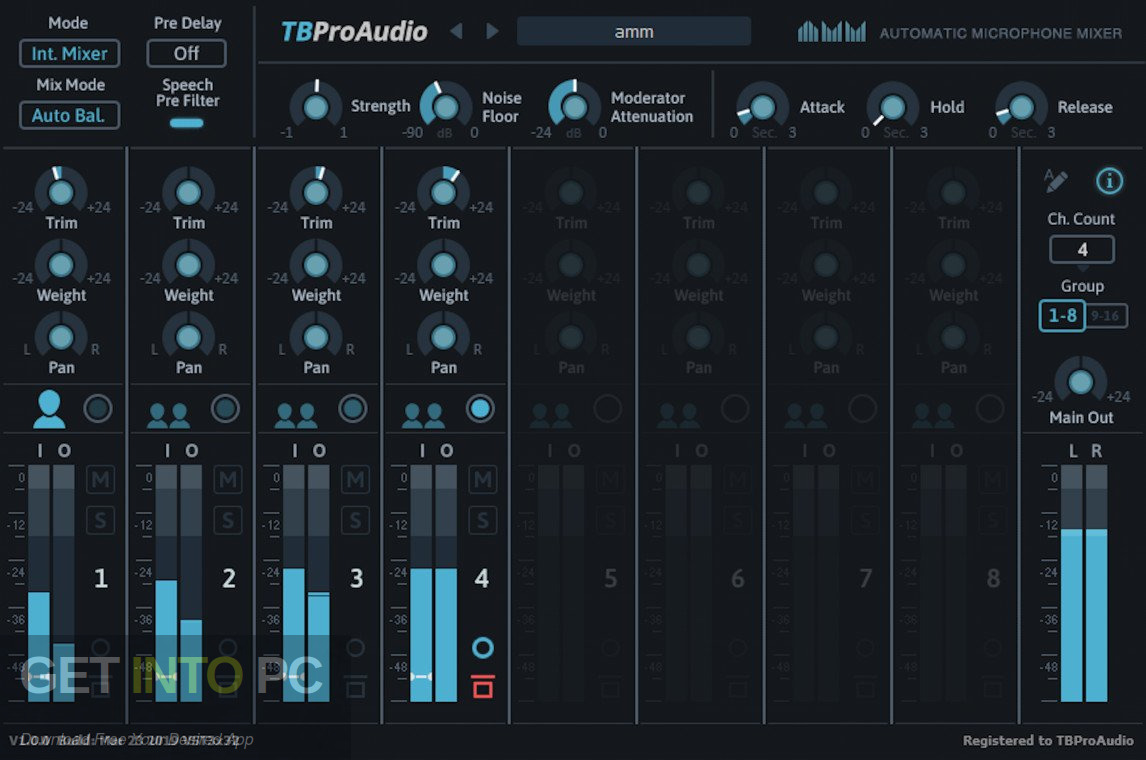Screen dimensions: 1146x760
Task: Click channel 1 single person moderator icon
Action: [49, 409]
